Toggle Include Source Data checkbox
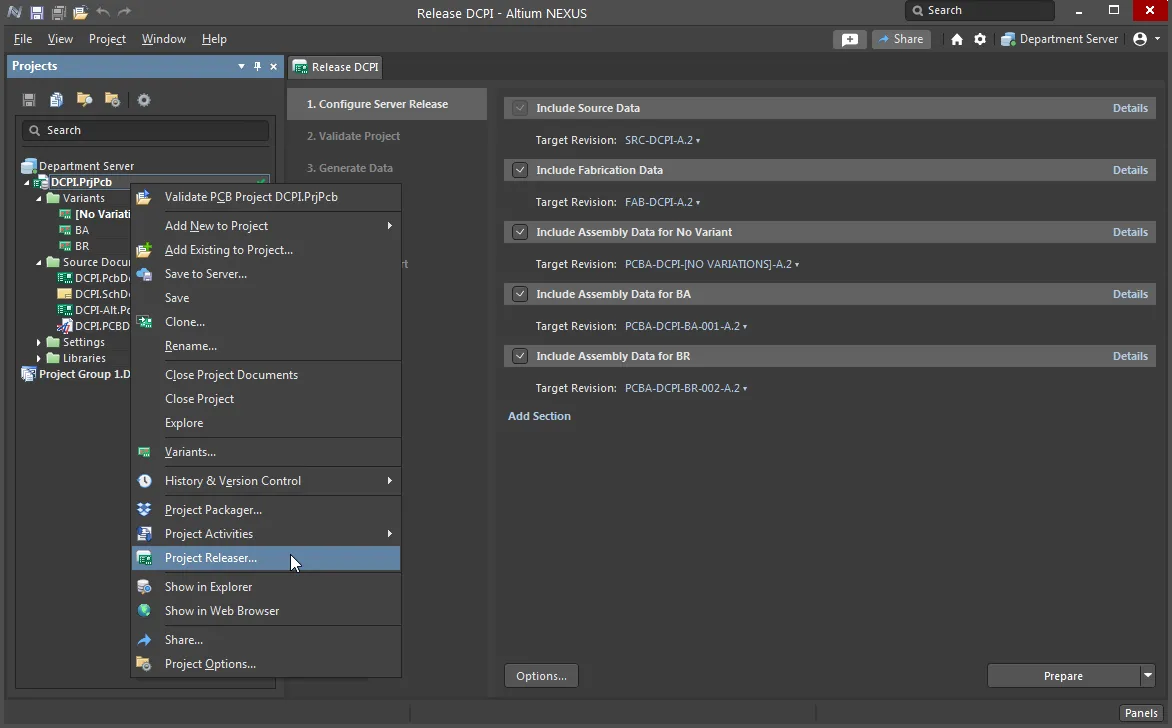 (519, 108)
